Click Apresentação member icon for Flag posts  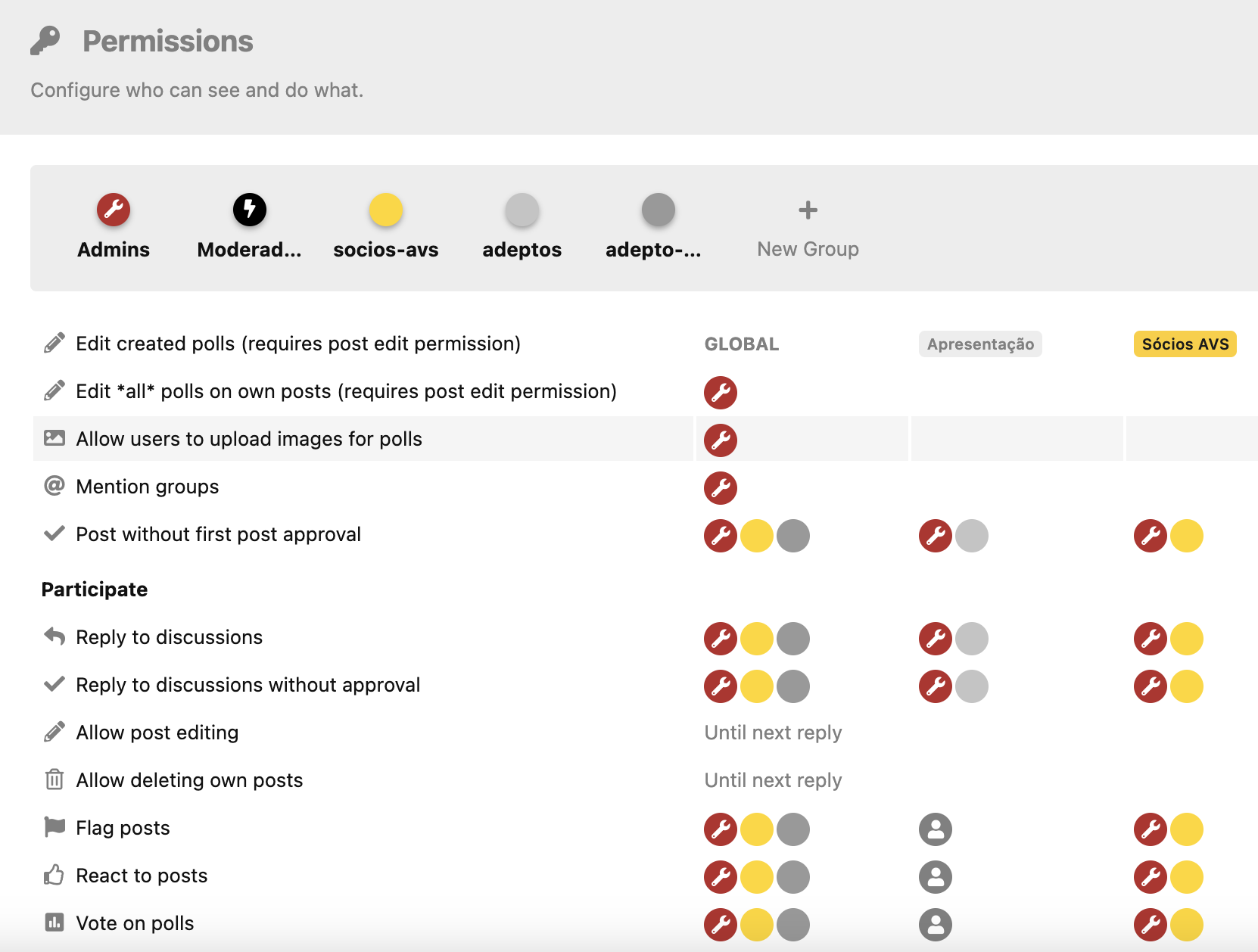(x=936, y=829)
